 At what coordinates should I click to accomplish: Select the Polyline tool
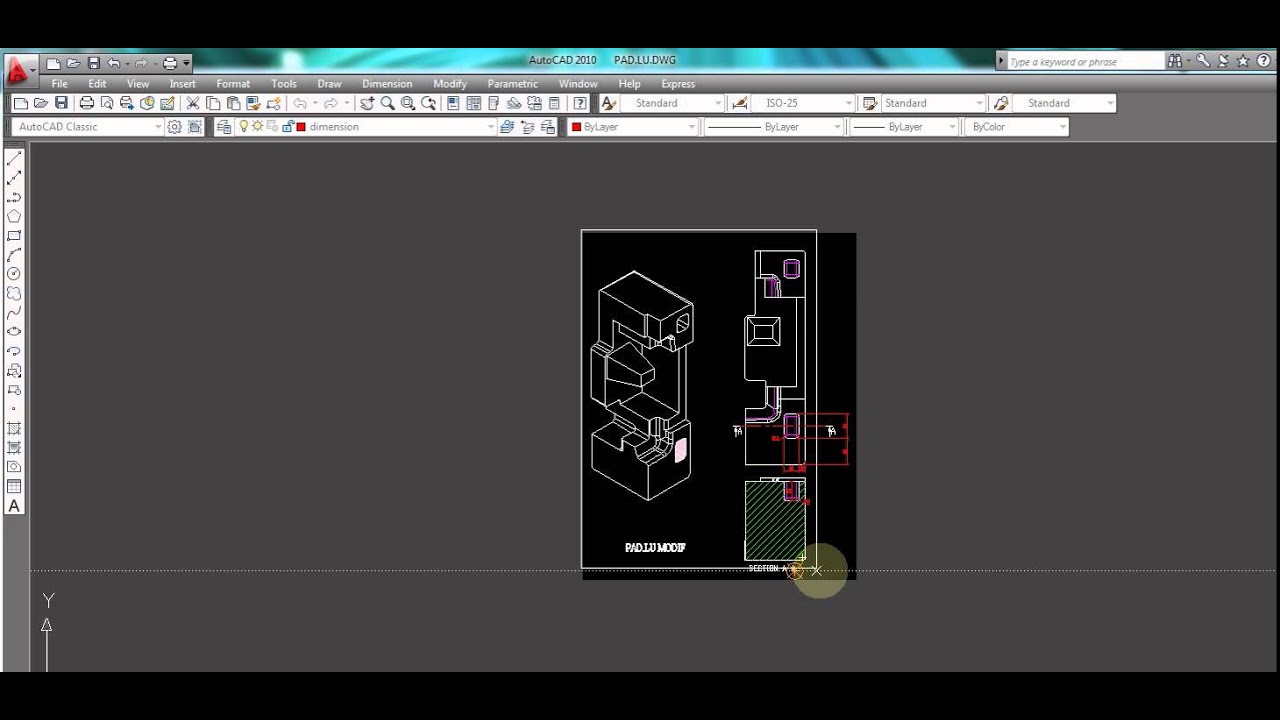coord(14,197)
